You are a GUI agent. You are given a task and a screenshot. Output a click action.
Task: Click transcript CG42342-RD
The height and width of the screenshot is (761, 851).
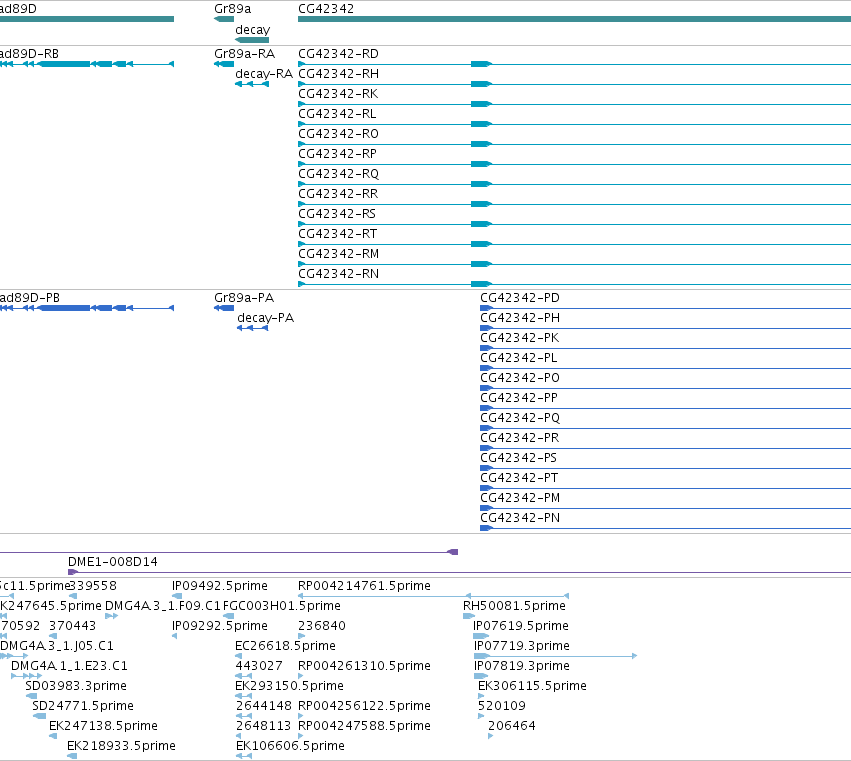point(338,54)
